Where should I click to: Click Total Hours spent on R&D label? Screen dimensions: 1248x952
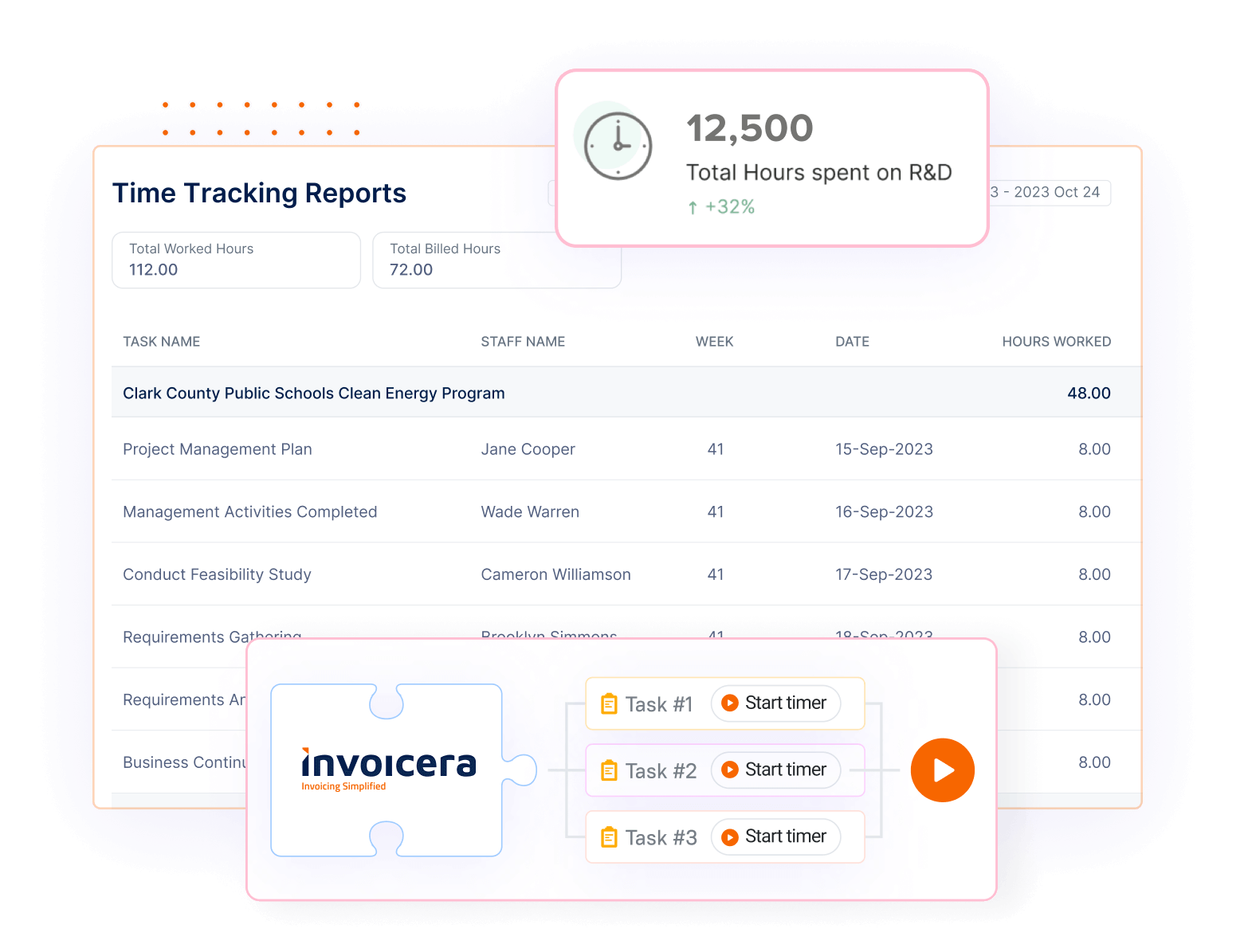point(819,173)
